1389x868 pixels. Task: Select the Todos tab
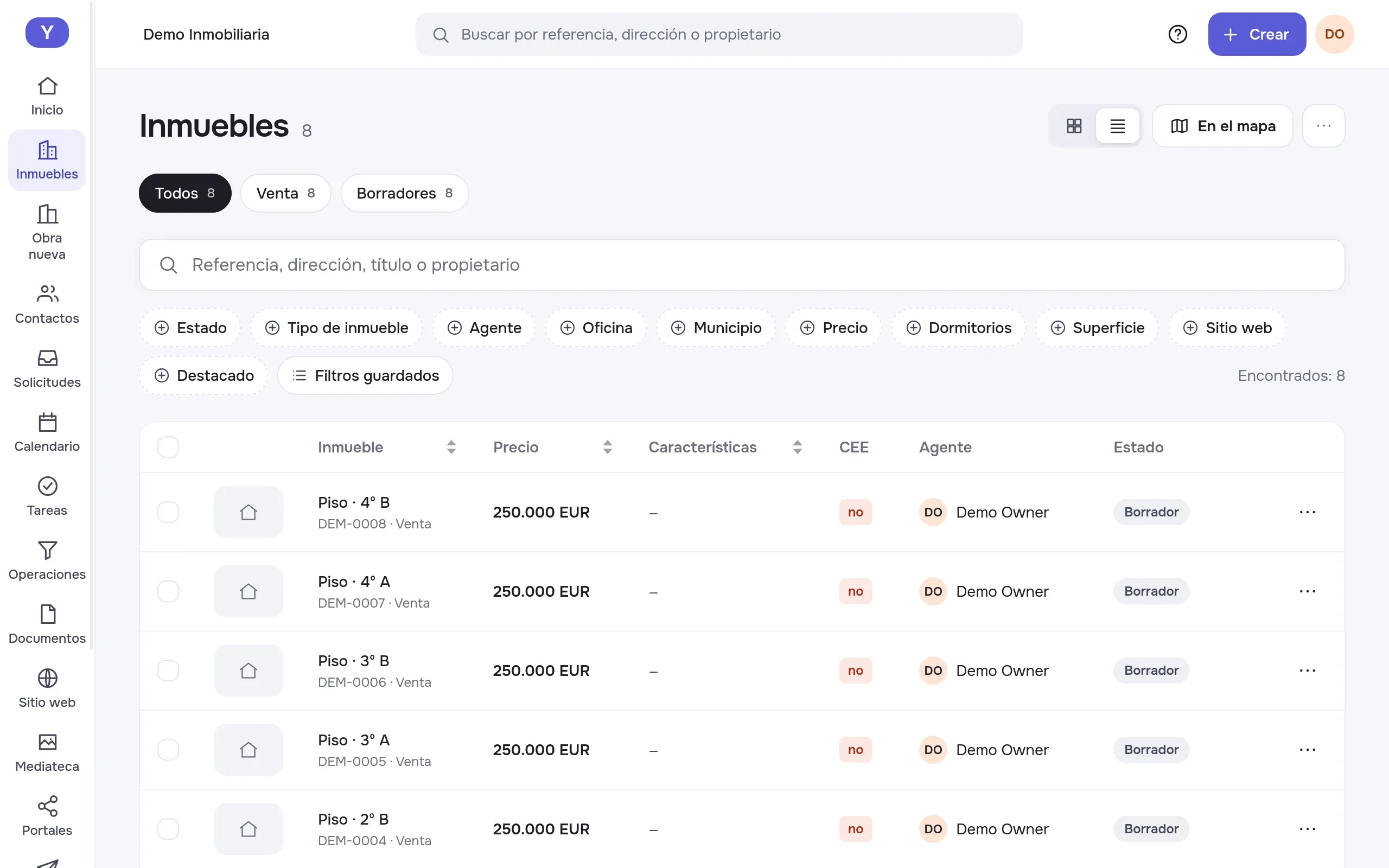point(185,194)
